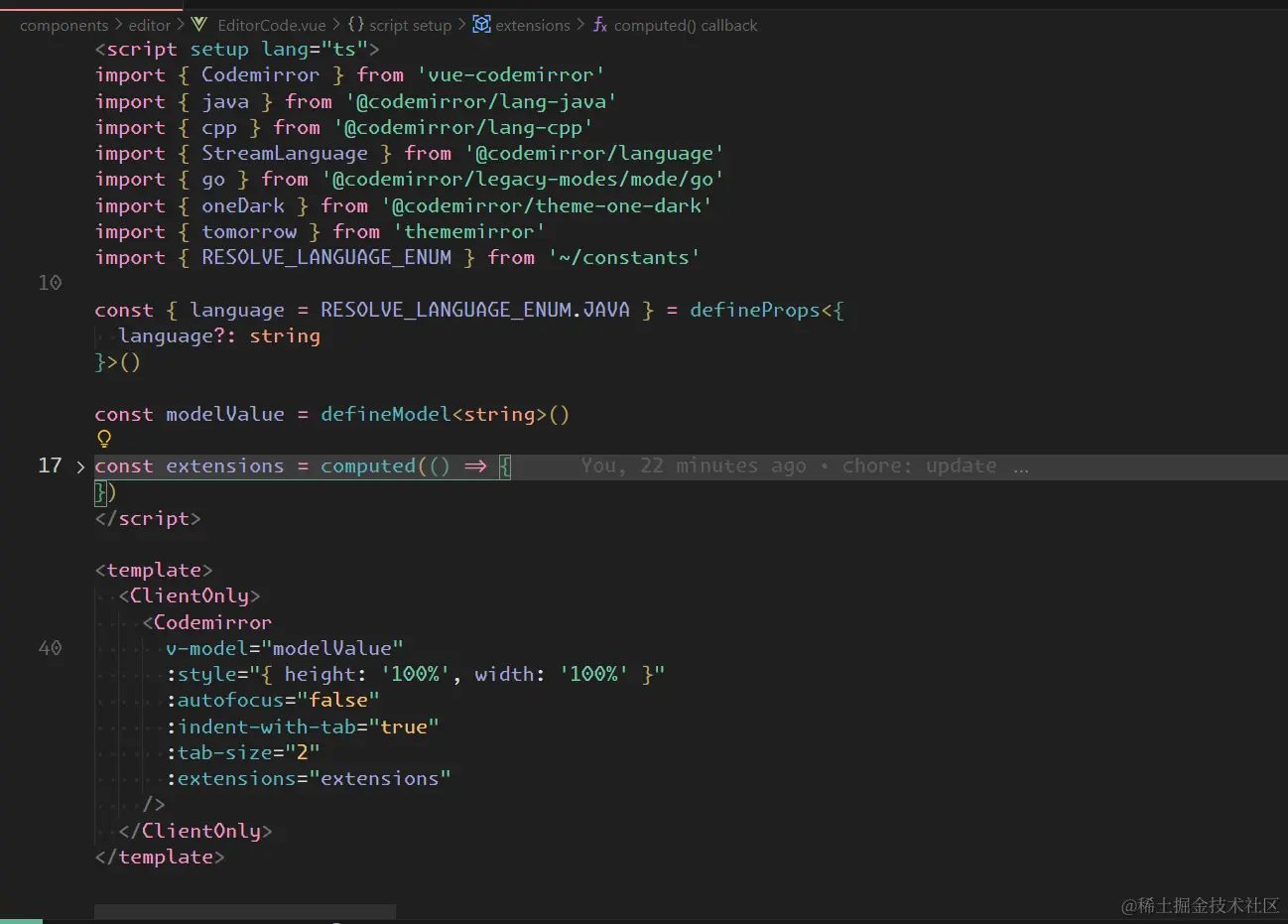This screenshot has width=1288, height=924.
Task: Click 'computed' on line 17
Action: 368,465
